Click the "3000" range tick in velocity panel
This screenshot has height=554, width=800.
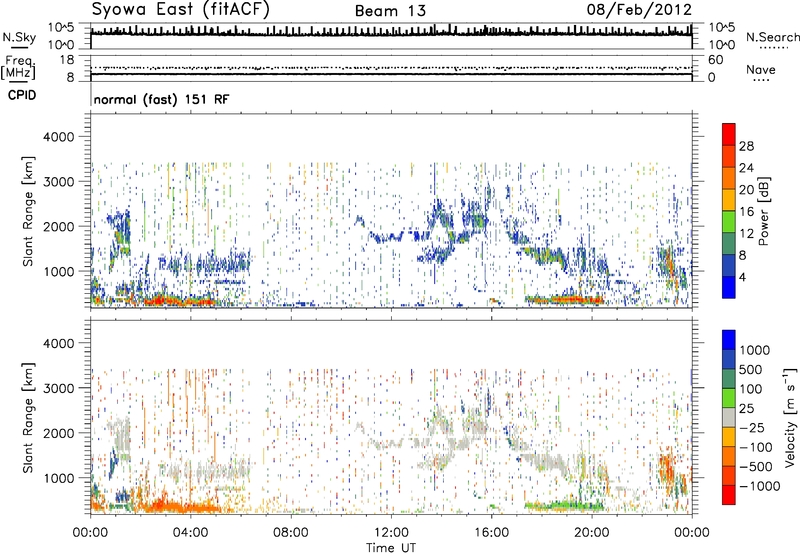click(58, 388)
